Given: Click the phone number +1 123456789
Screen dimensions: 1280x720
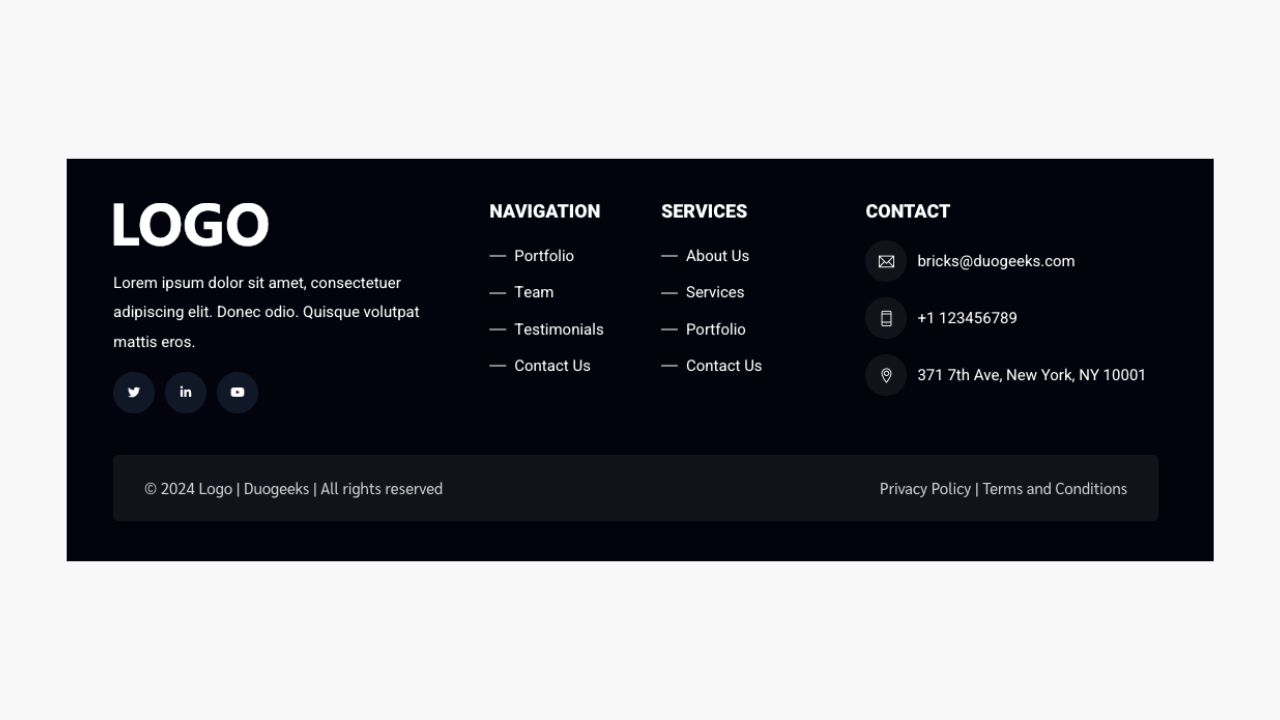Looking at the screenshot, I should coord(967,318).
